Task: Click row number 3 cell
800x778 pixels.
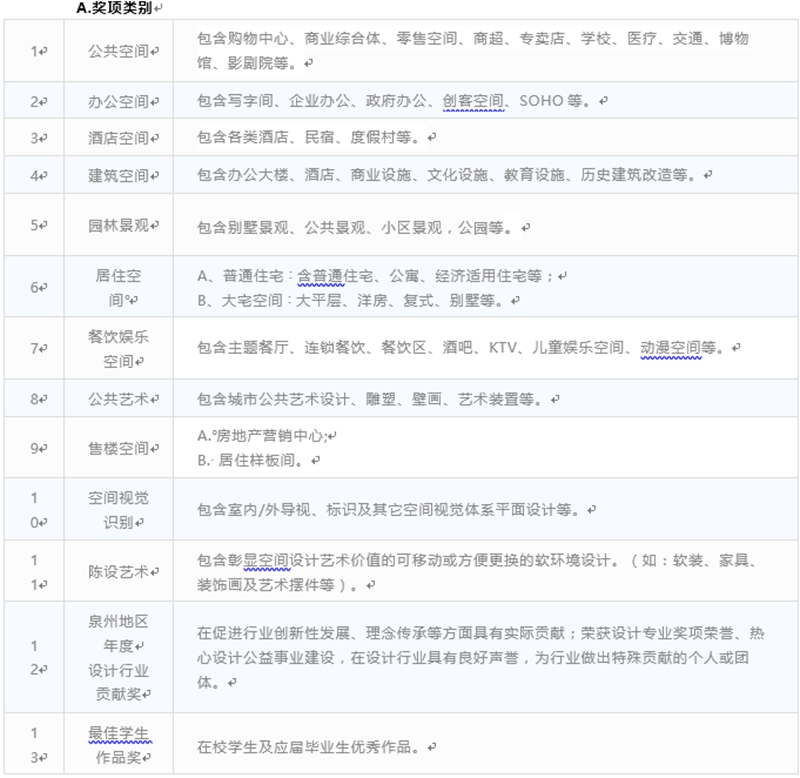Action: [34, 138]
